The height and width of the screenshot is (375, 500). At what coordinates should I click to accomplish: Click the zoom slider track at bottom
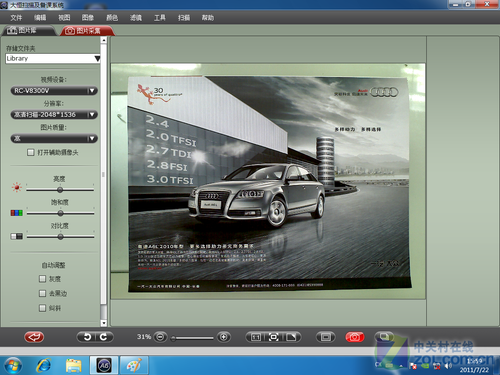tap(193, 338)
